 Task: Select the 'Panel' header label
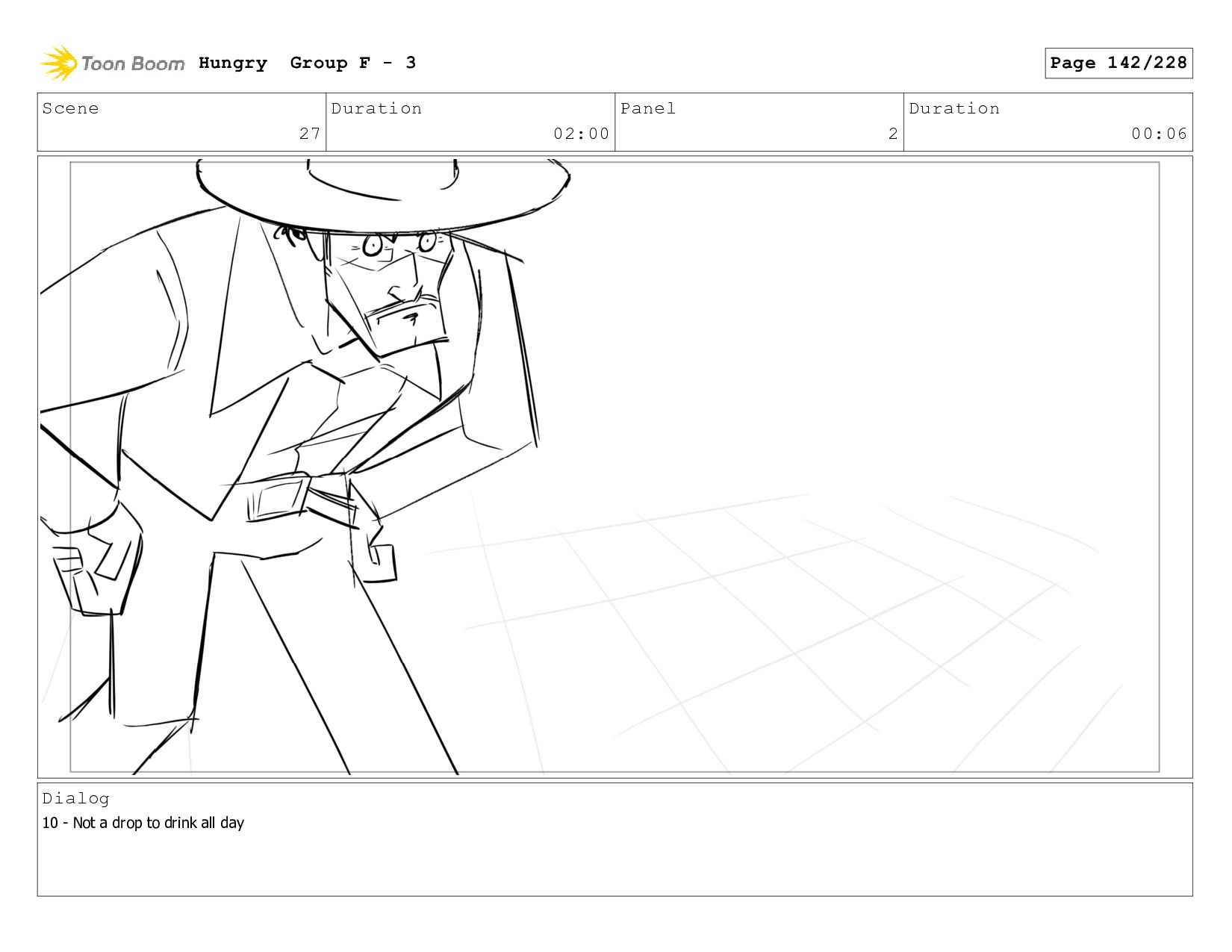(x=648, y=109)
